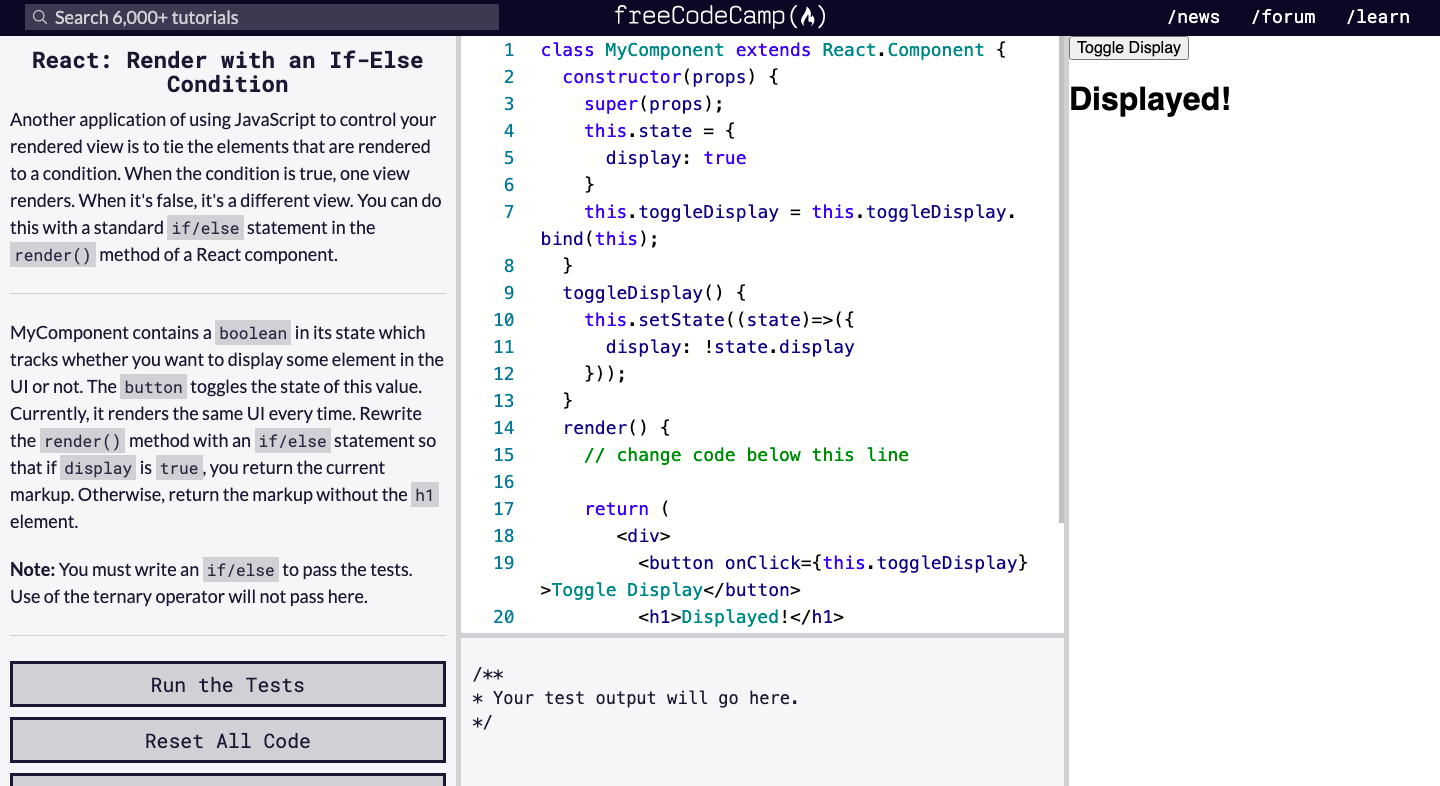This screenshot has width=1440, height=786.
Task: Open the /forum page
Action: (1283, 16)
